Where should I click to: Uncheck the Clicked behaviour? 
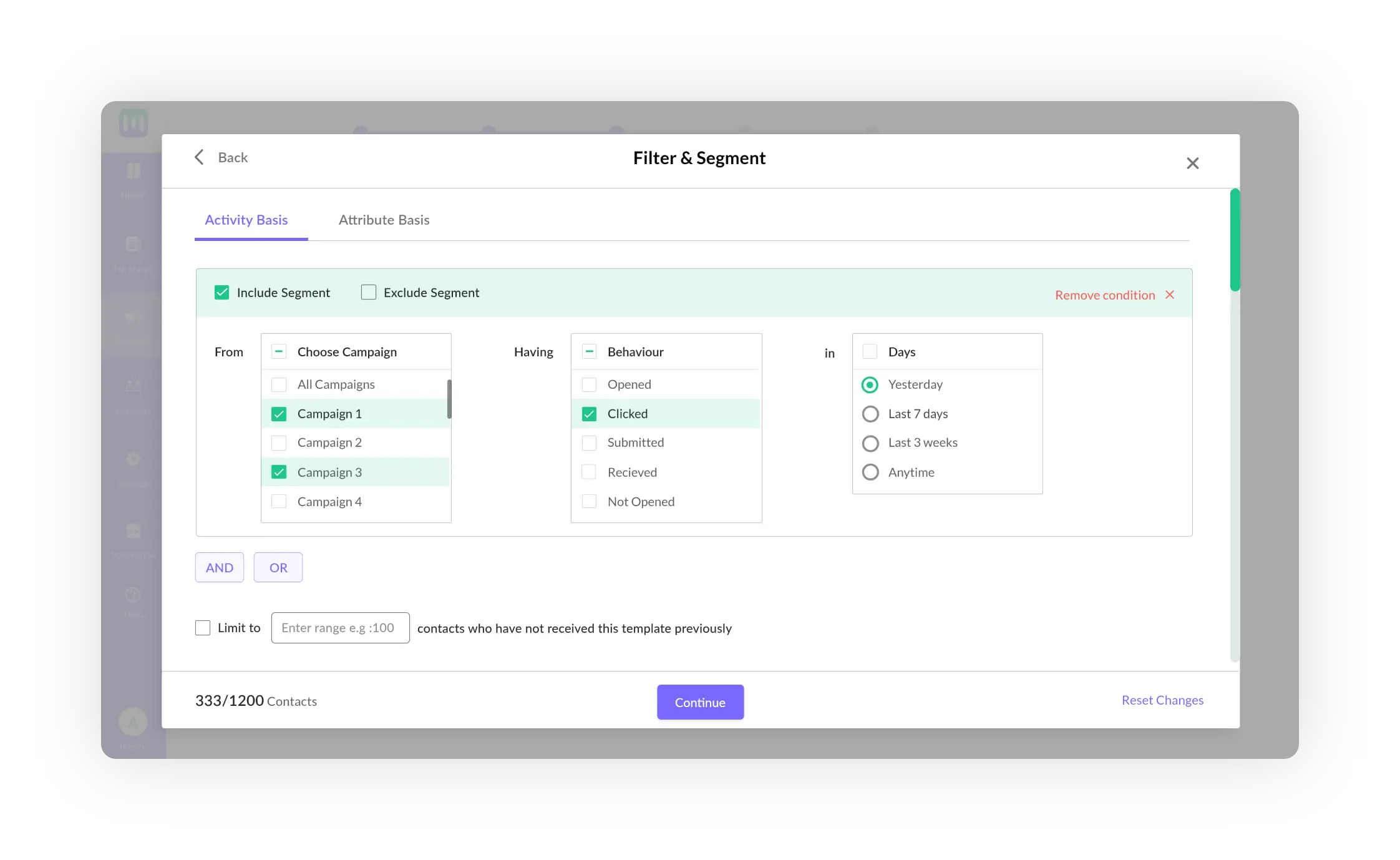click(x=589, y=413)
